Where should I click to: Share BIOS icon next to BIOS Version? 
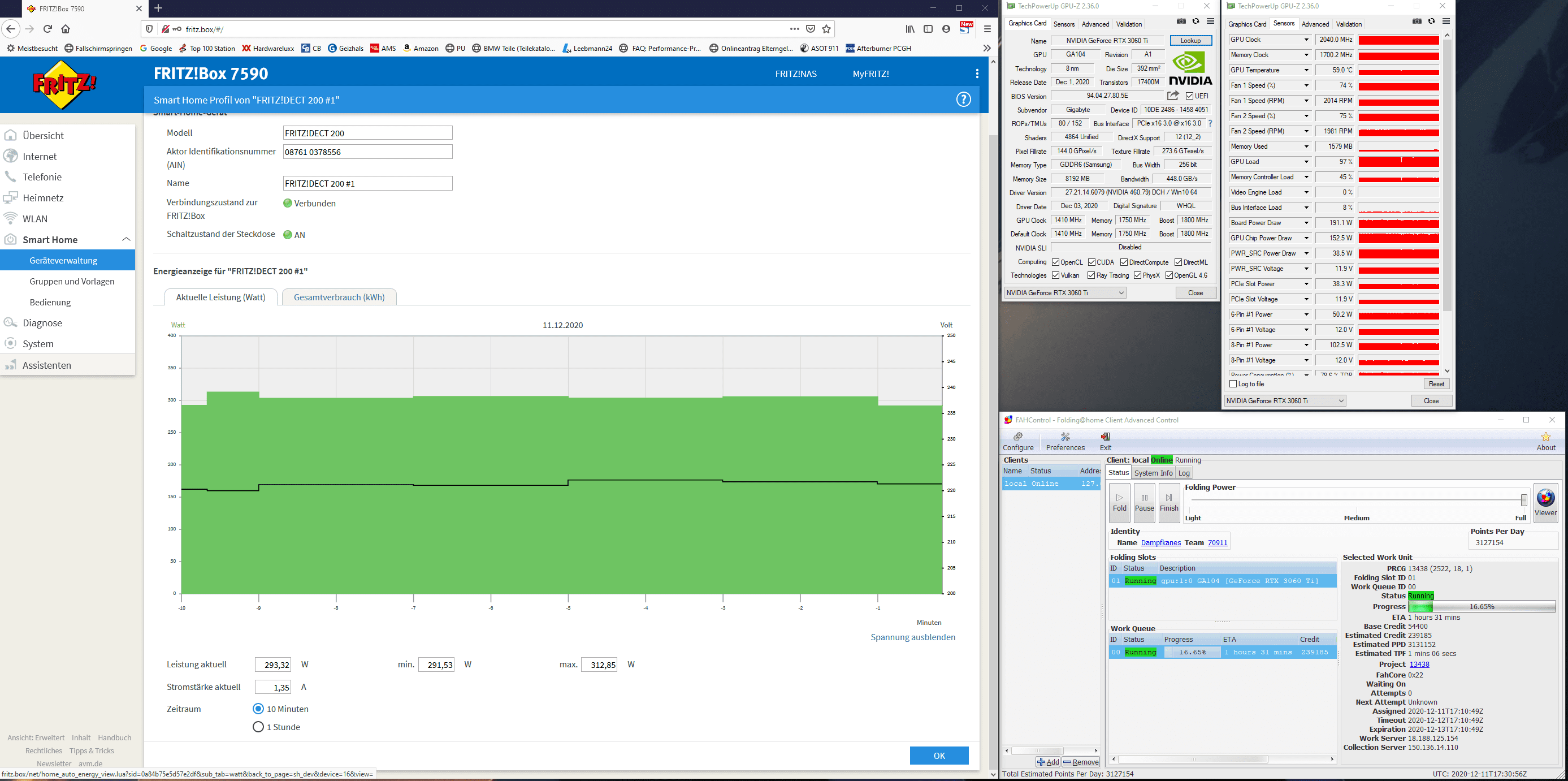pos(1173,96)
